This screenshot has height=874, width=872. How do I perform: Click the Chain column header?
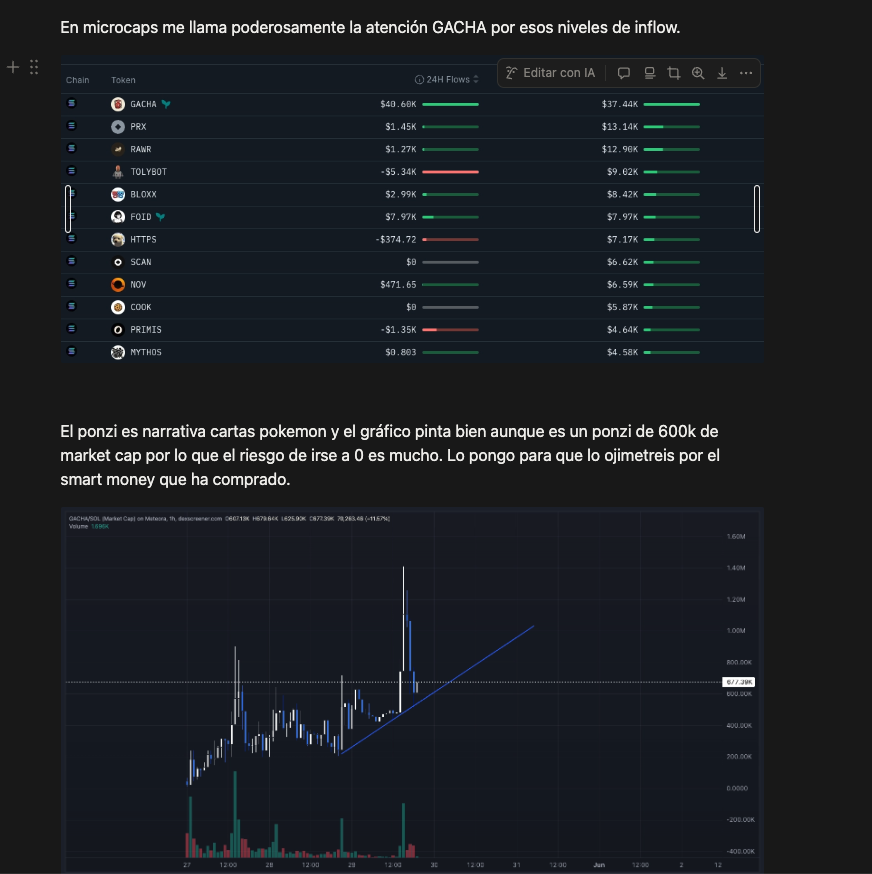77,80
